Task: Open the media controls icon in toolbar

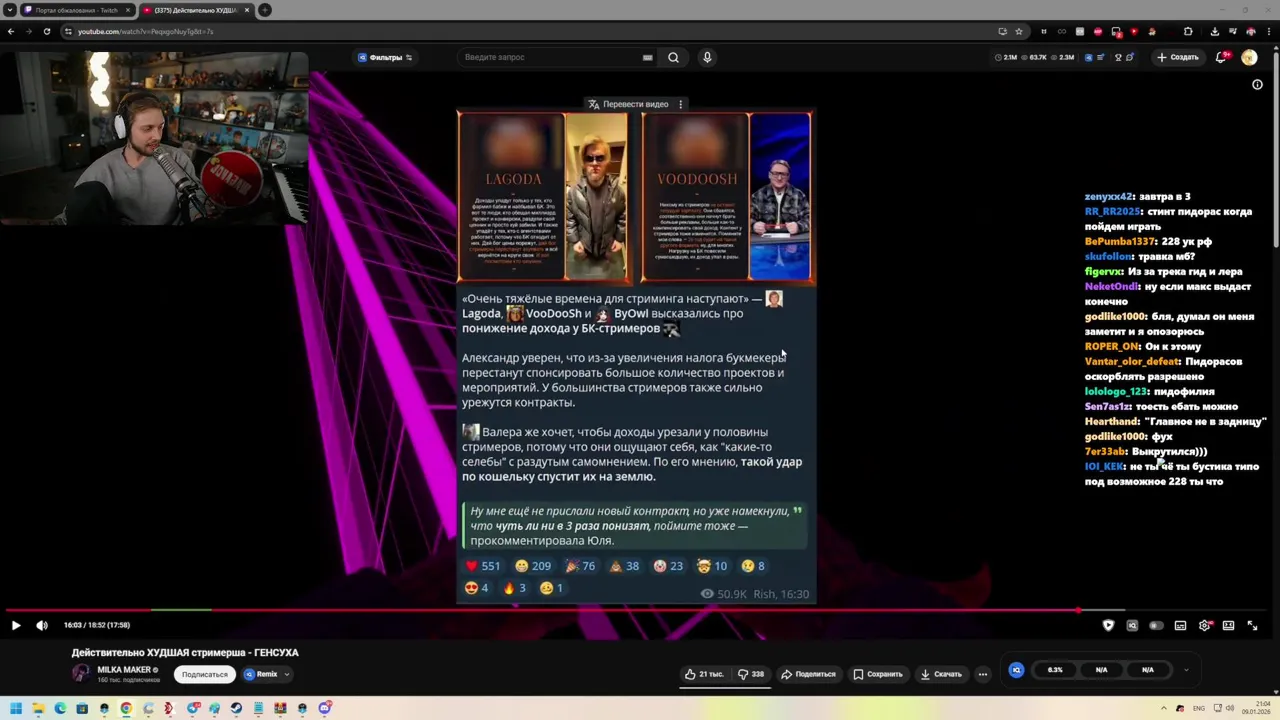Action: coord(1233,31)
